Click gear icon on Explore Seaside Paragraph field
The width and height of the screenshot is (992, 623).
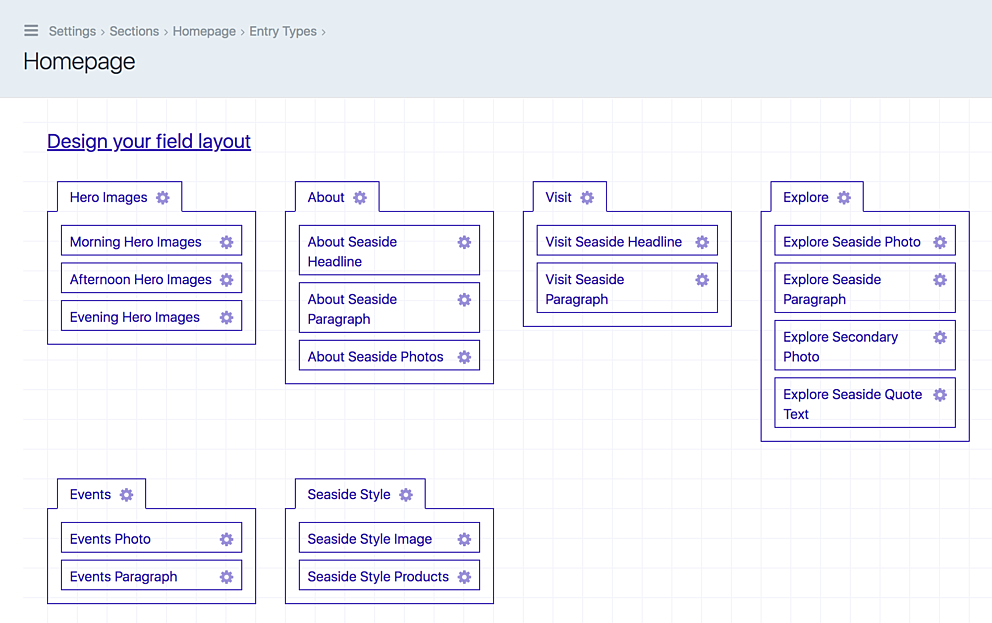point(940,280)
